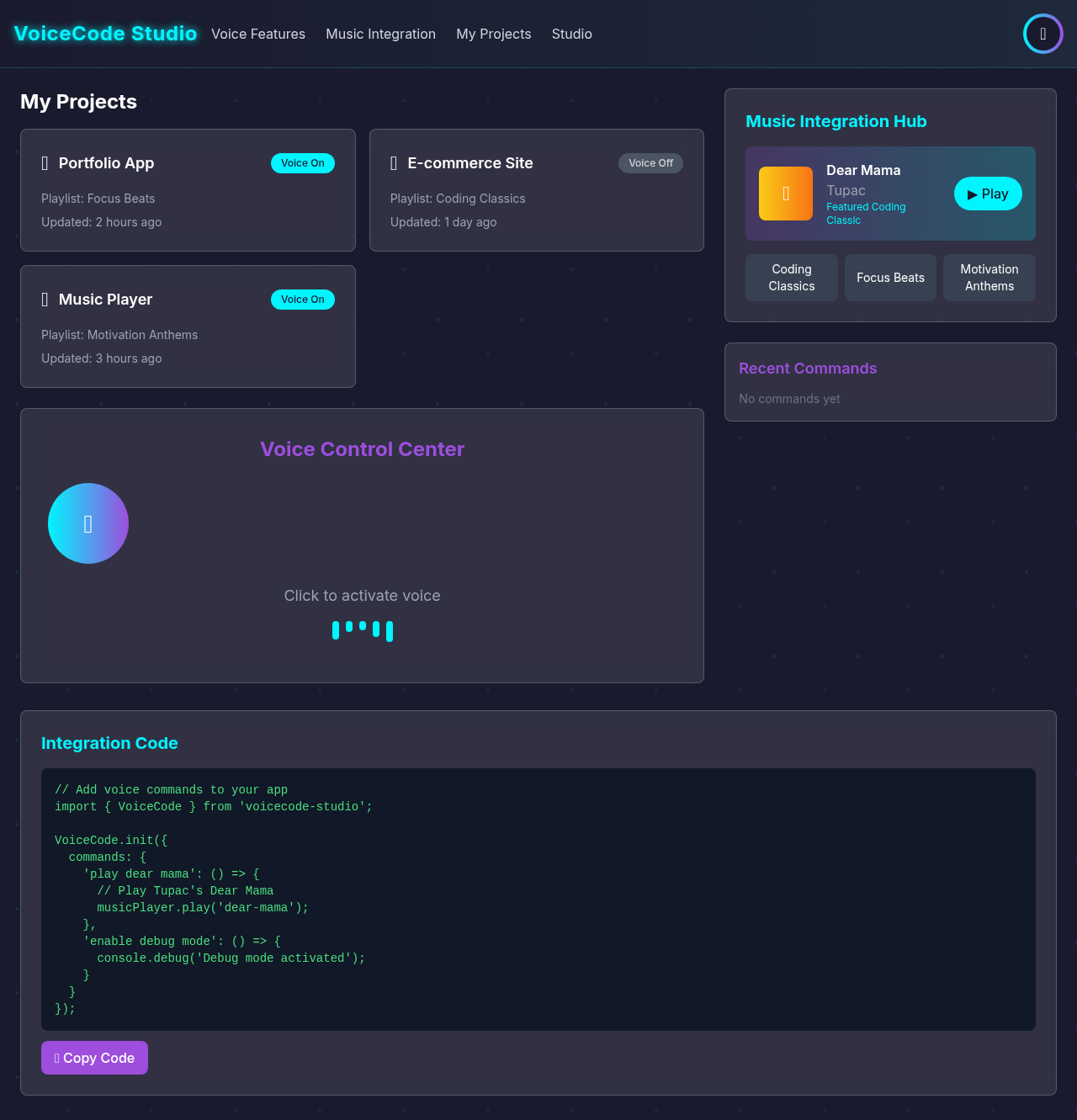This screenshot has height=1120, width=1077.
Task: Click the Portfolio App project icon
Action: click(x=45, y=163)
